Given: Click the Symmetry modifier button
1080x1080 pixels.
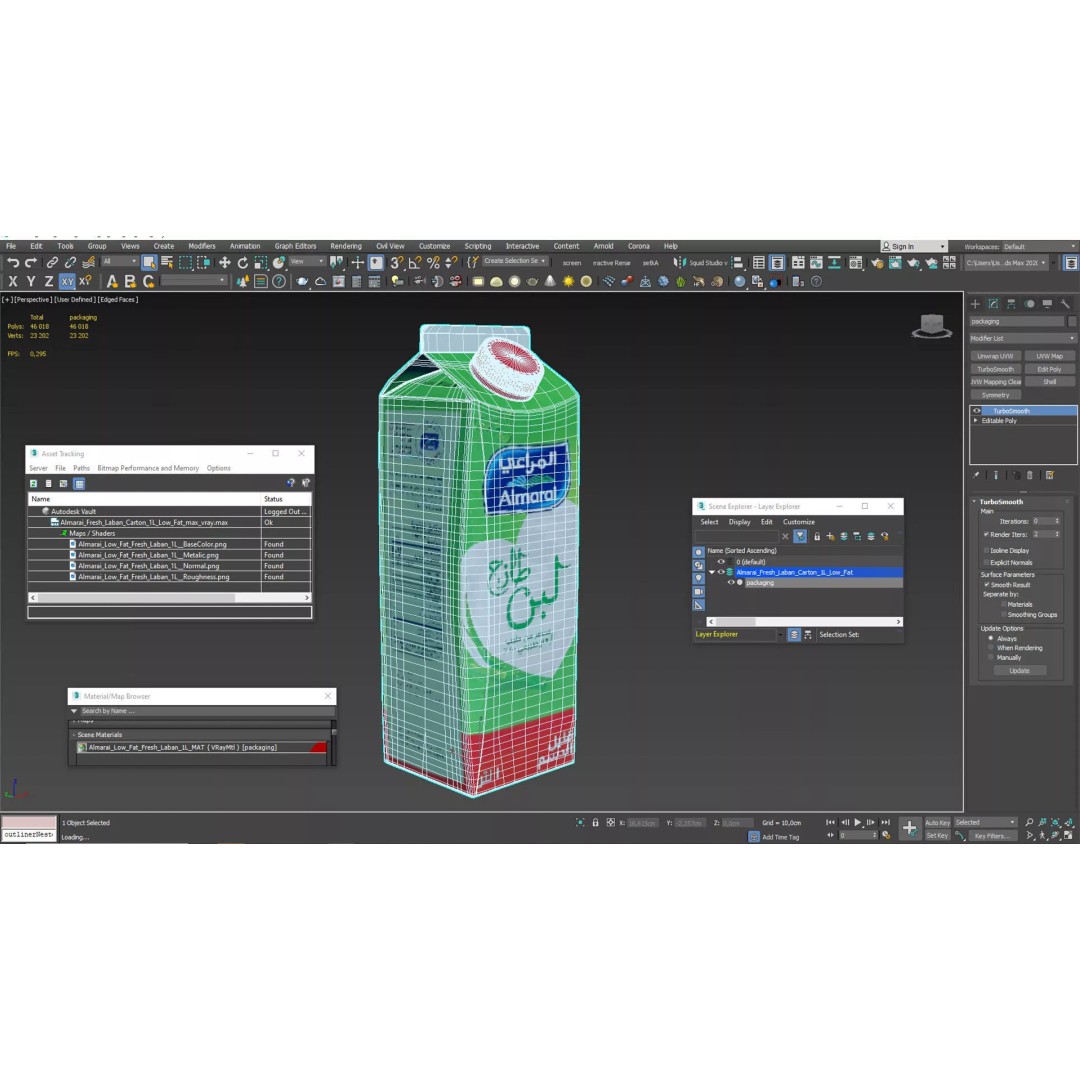Looking at the screenshot, I should [x=995, y=395].
